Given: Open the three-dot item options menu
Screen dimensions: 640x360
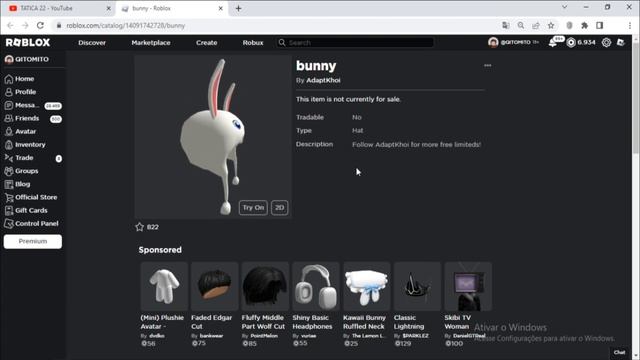Looking at the screenshot, I should [x=487, y=65].
